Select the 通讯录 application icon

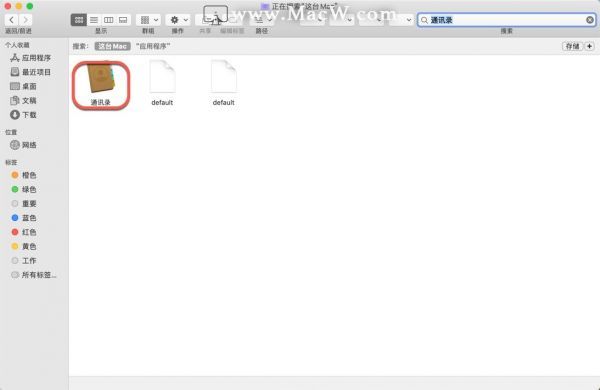tap(101, 85)
